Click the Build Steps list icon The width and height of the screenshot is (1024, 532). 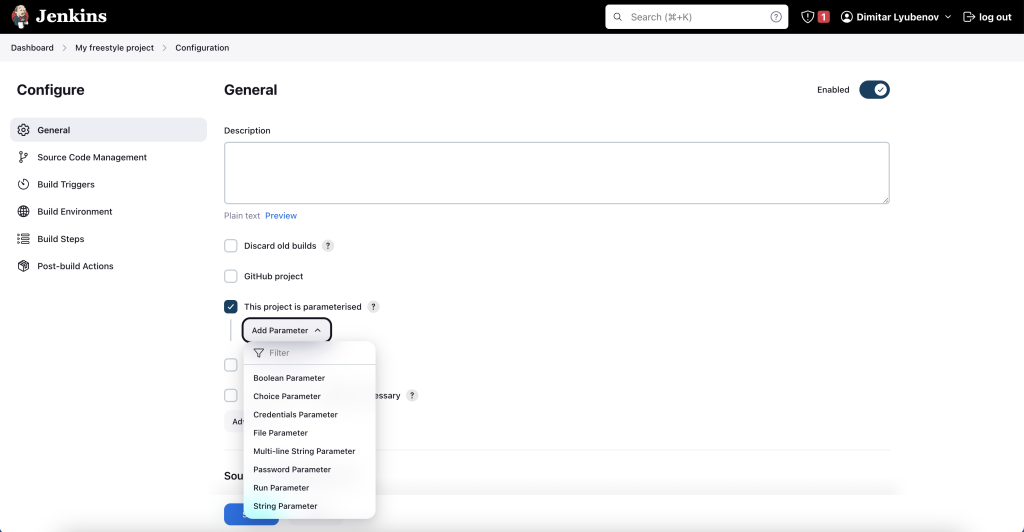point(24,239)
